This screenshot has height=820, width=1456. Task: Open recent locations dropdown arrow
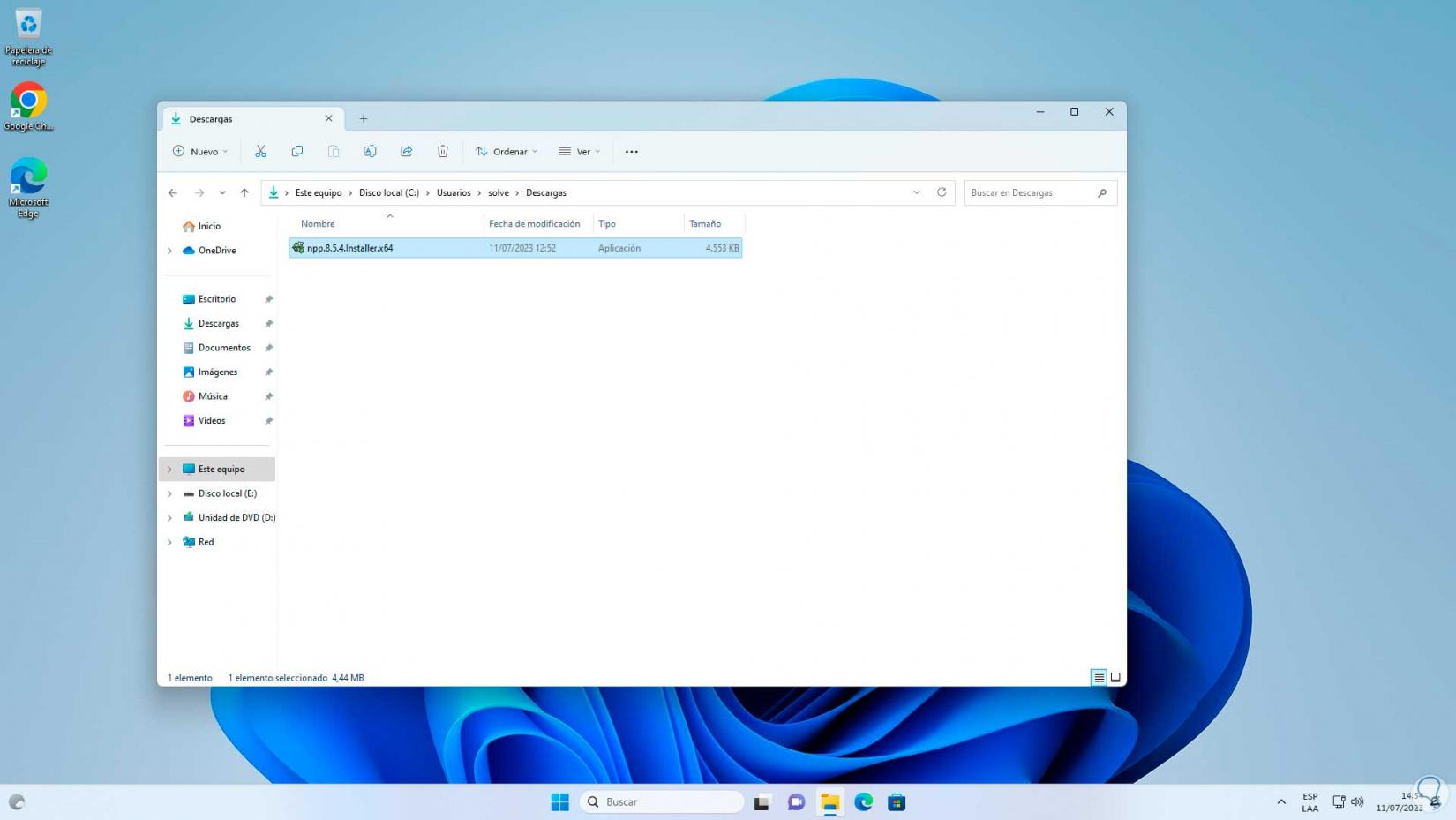pos(222,192)
